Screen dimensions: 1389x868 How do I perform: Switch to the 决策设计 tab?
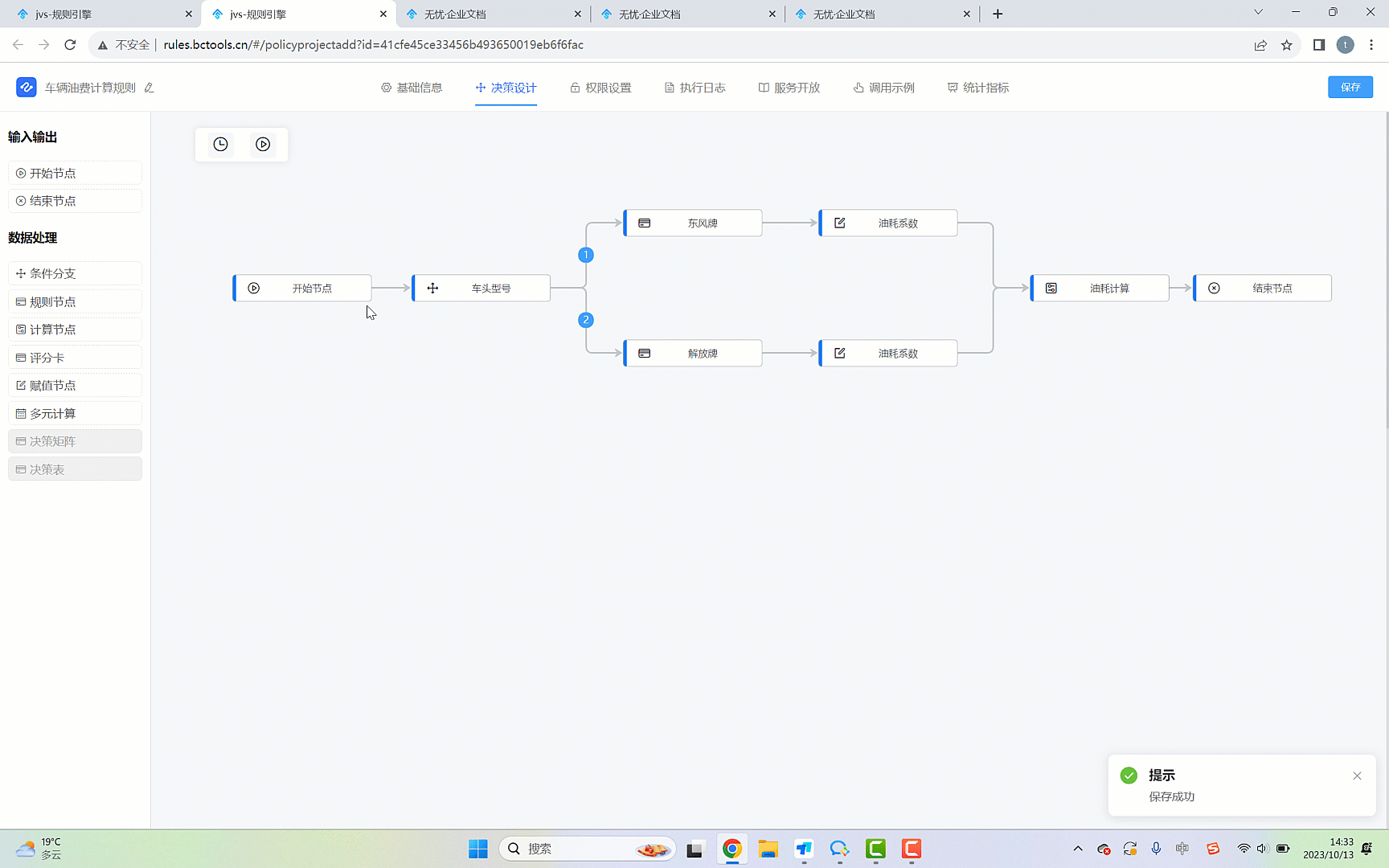tap(506, 88)
